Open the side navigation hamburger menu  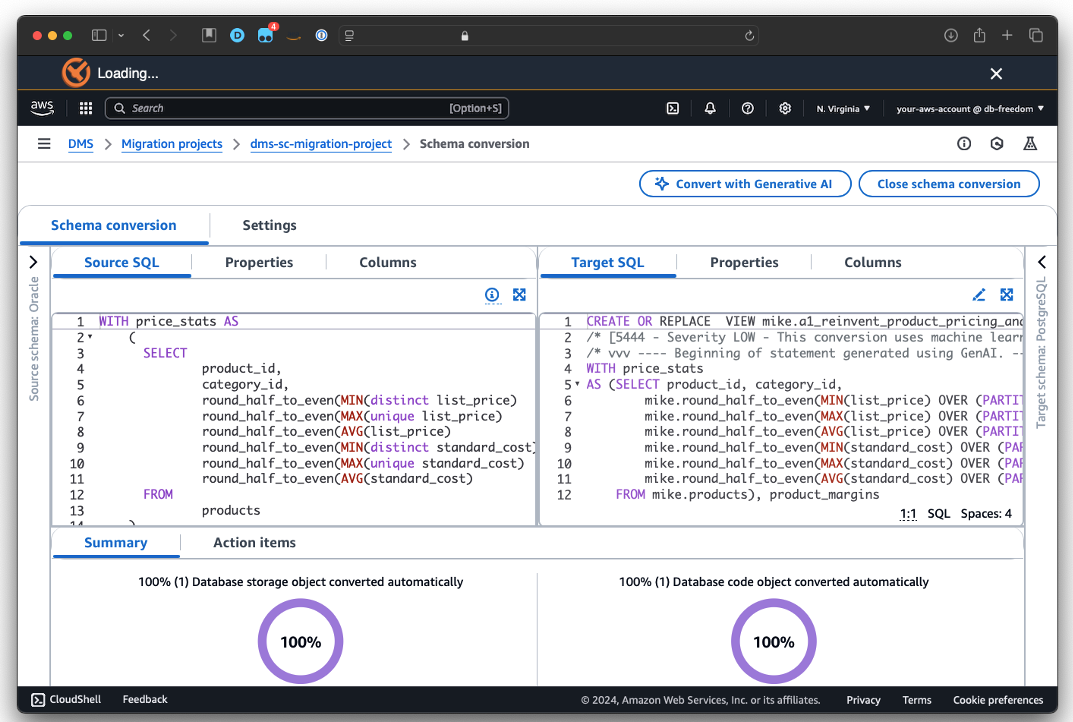pyautogui.click(x=44, y=144)
